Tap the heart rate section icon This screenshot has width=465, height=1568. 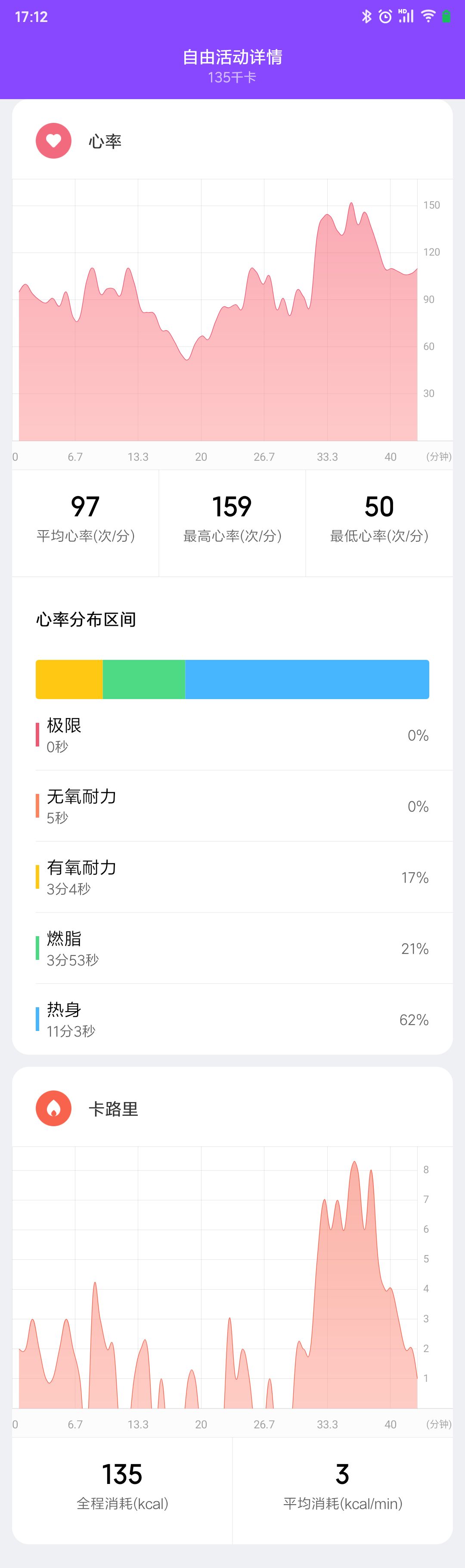click(53, 141)
